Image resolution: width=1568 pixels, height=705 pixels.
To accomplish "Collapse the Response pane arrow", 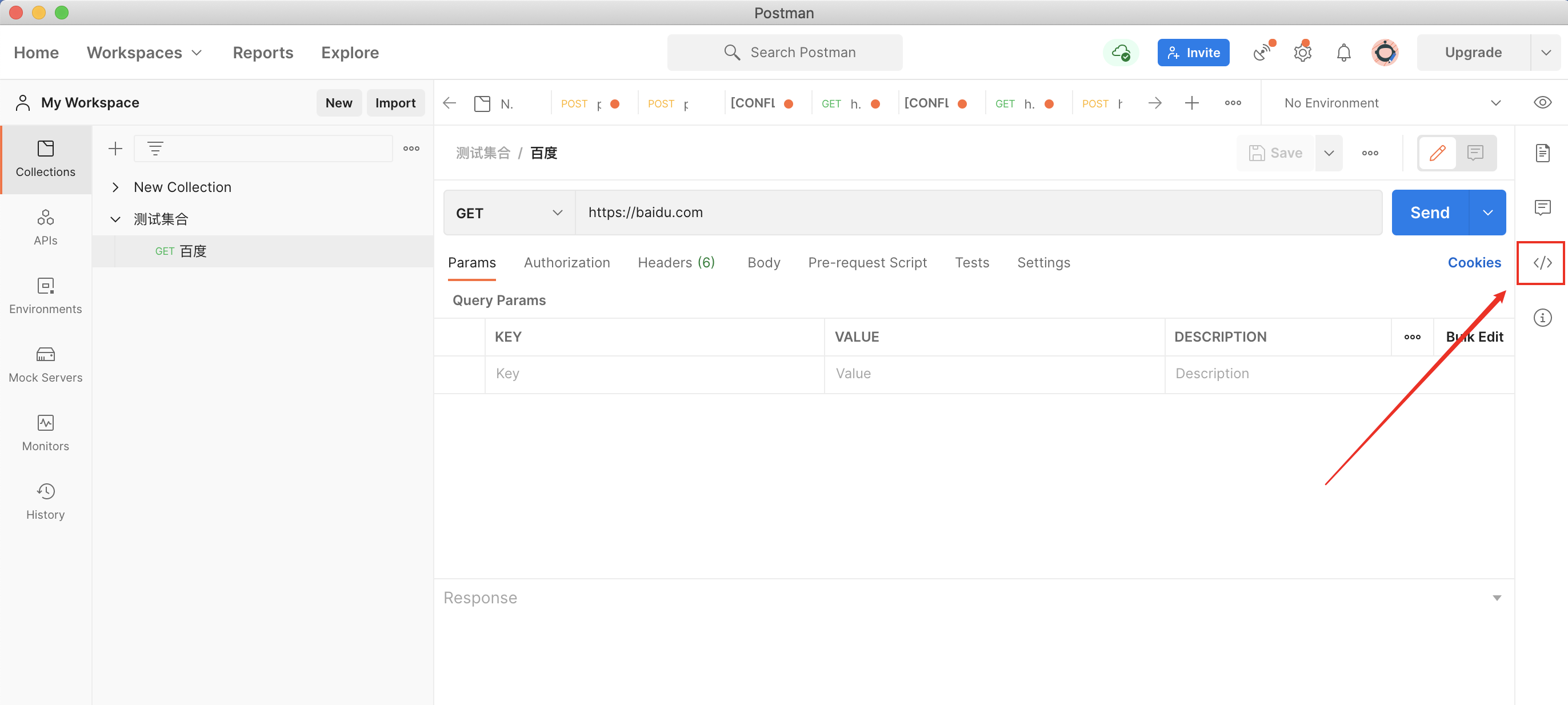I will tap(1496, 598).
